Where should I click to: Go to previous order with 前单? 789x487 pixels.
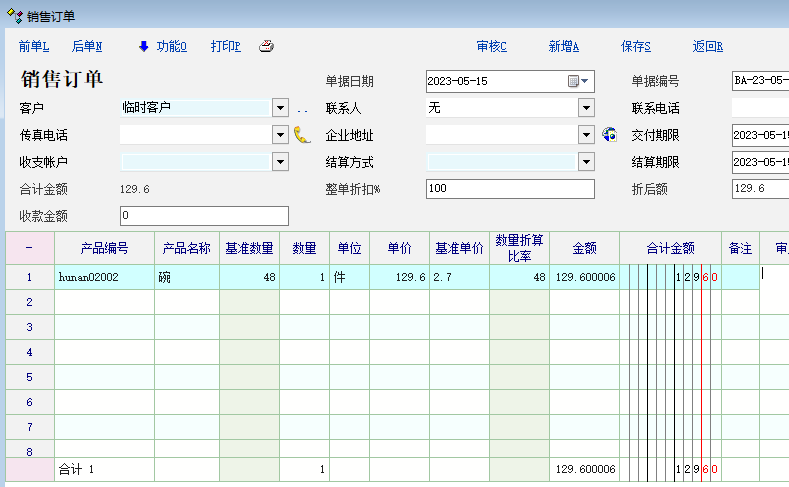tap(34, 46)
